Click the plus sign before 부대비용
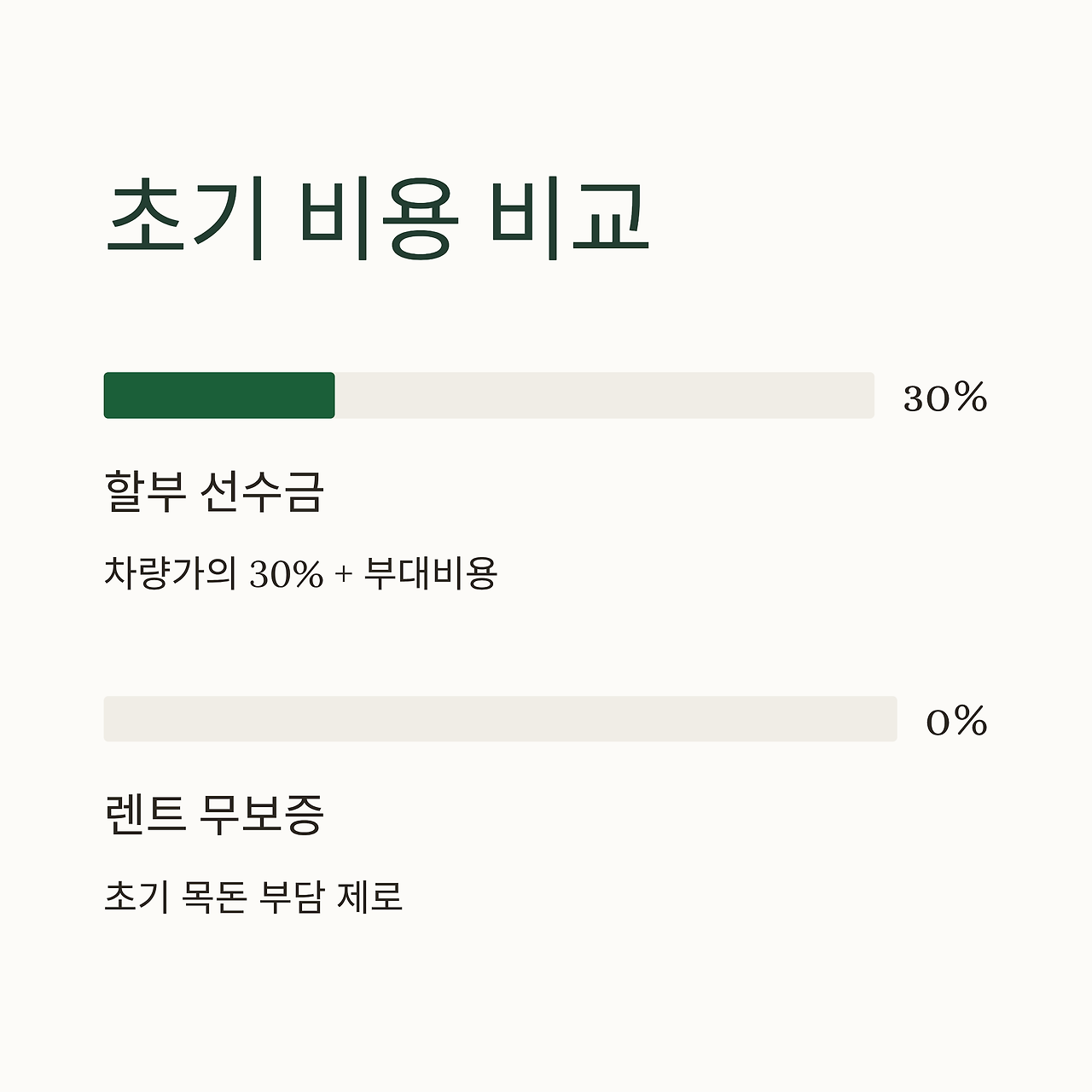The width and height of the screenshot is (1092, 1092). [344, 575]
